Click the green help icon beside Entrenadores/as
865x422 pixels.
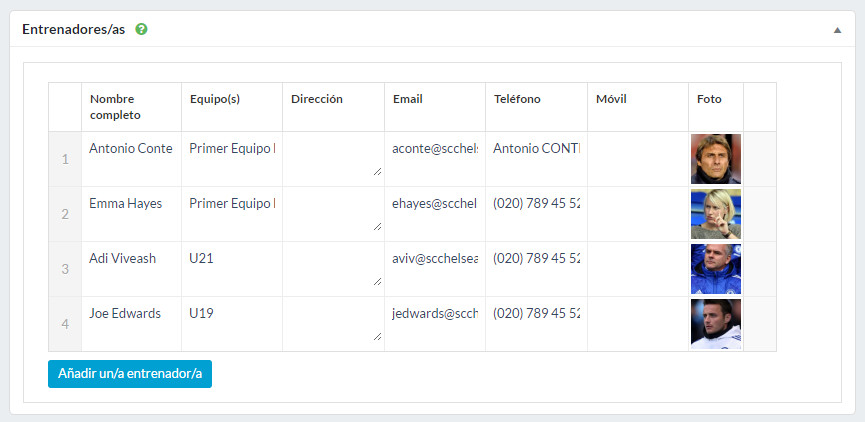coord(141,30)
